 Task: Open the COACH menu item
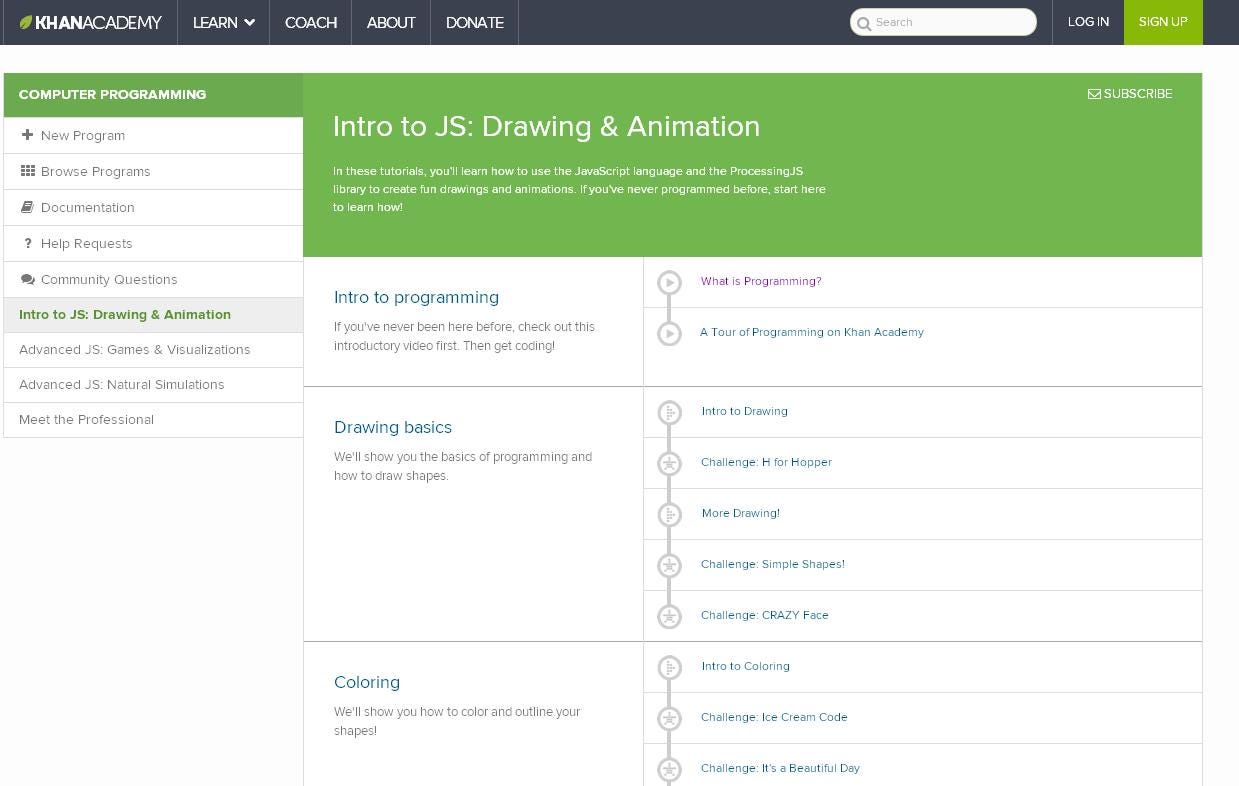(x=310, y=22)
